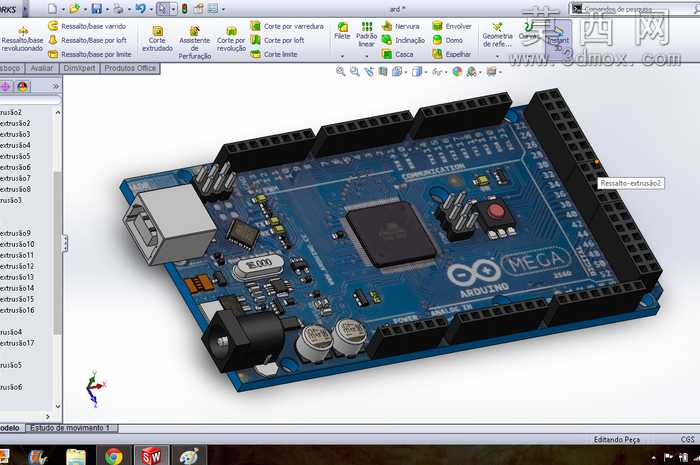This screenshot has height=465, width=700.
Task: Select extrusão10 in feature tree
Action: (x=17, y=244)
